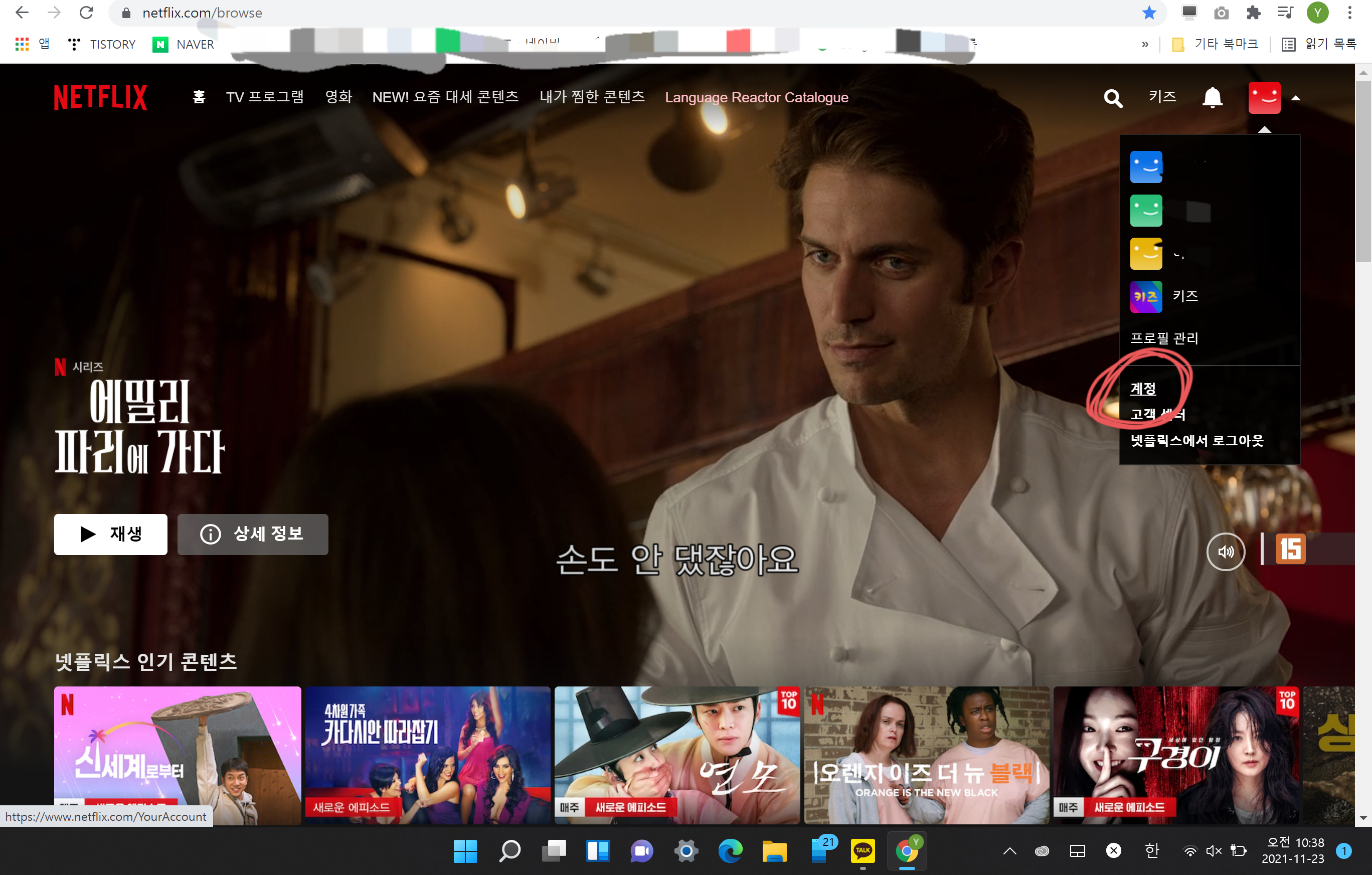Screen dimensions: 1372x875
Task: Click 키즈 link in header
Action: [1162, 97]
